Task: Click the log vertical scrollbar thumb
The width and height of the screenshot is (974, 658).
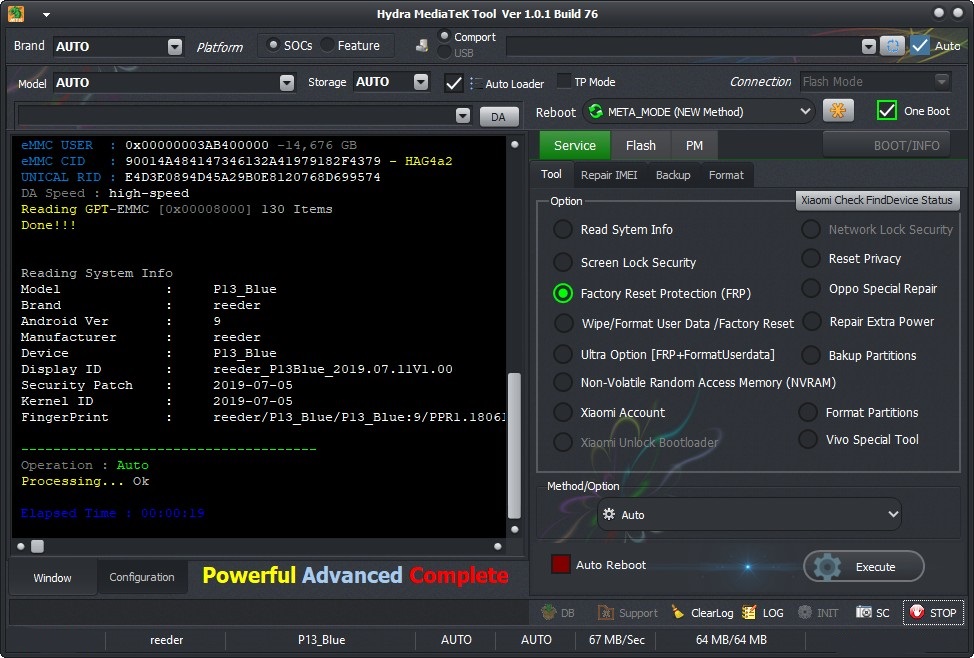Action: pos(514,445)
